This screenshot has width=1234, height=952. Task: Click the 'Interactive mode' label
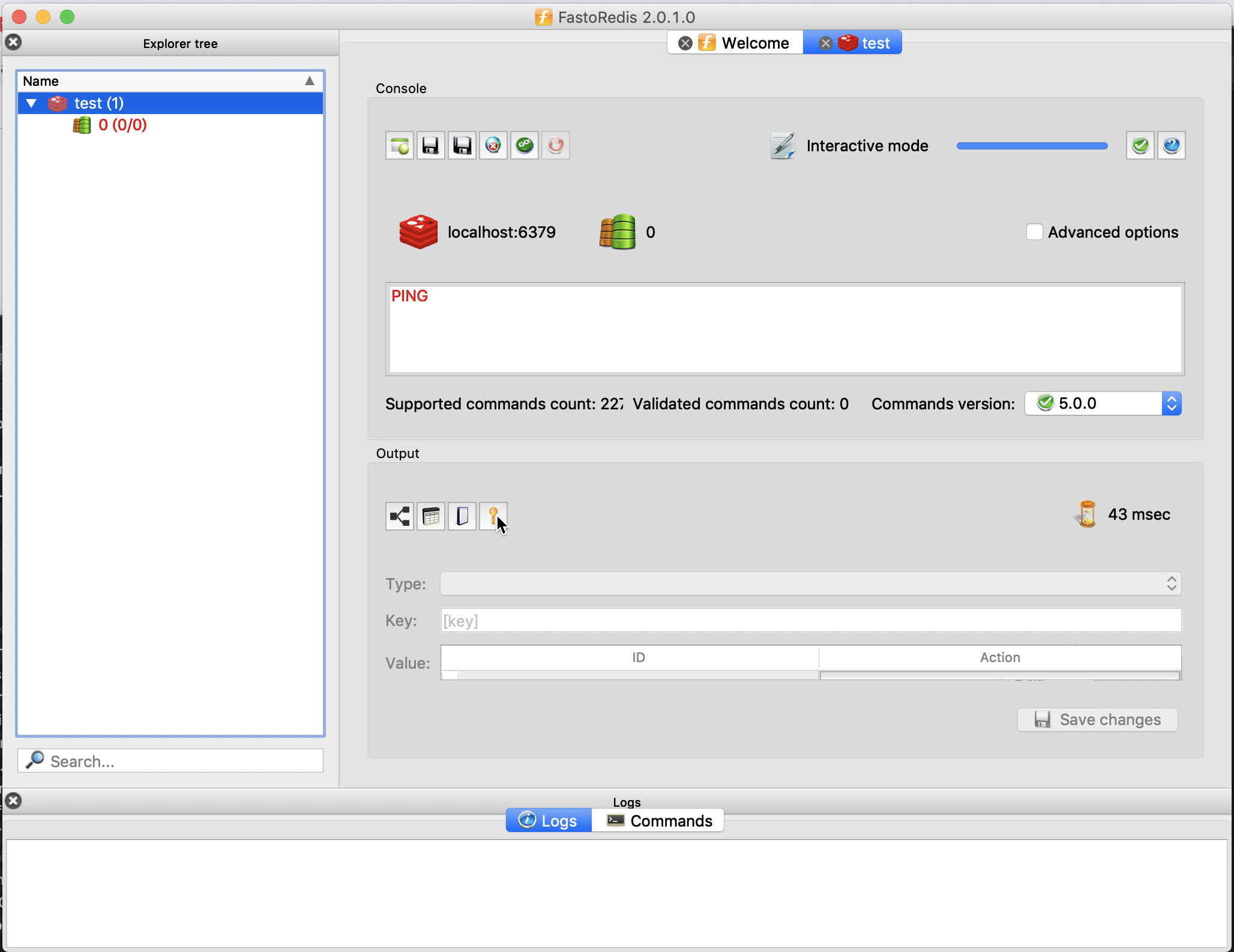pos(867,146)
